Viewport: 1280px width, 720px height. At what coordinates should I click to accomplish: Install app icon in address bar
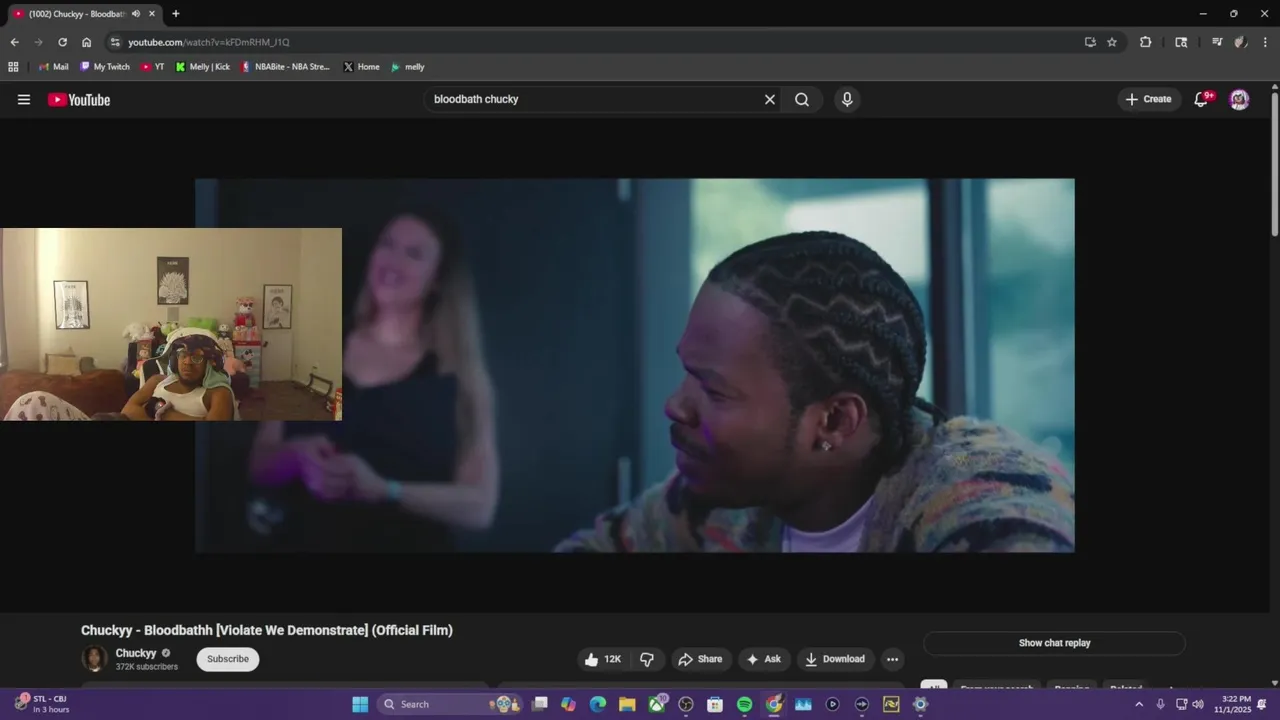tap(1090, 42)
